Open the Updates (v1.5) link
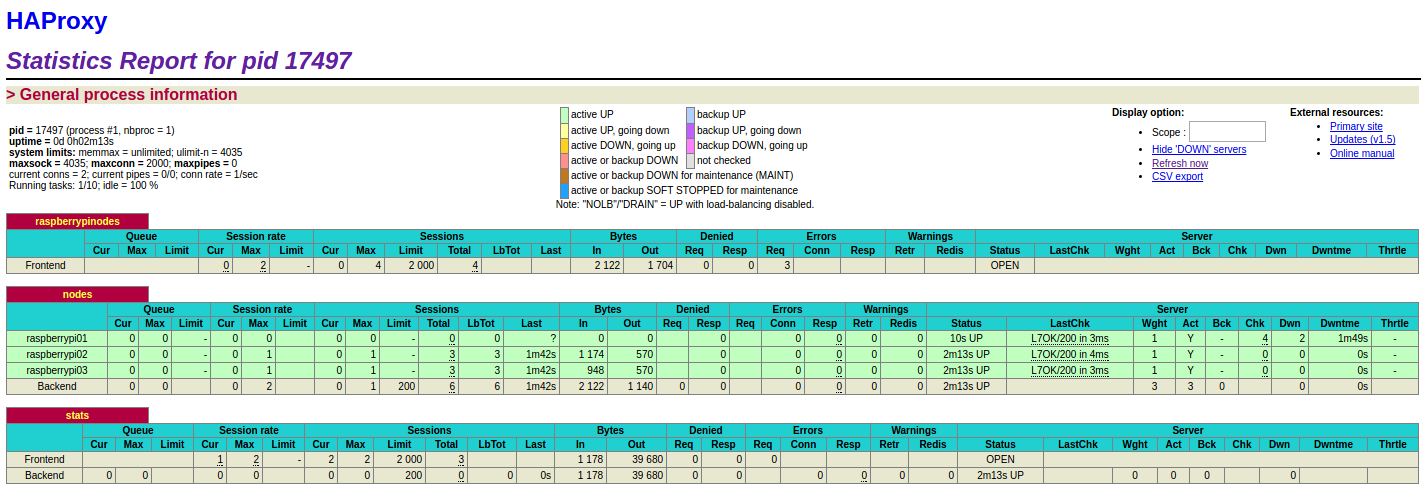This screenshot has width=1421, height=491. [1362, 140]
